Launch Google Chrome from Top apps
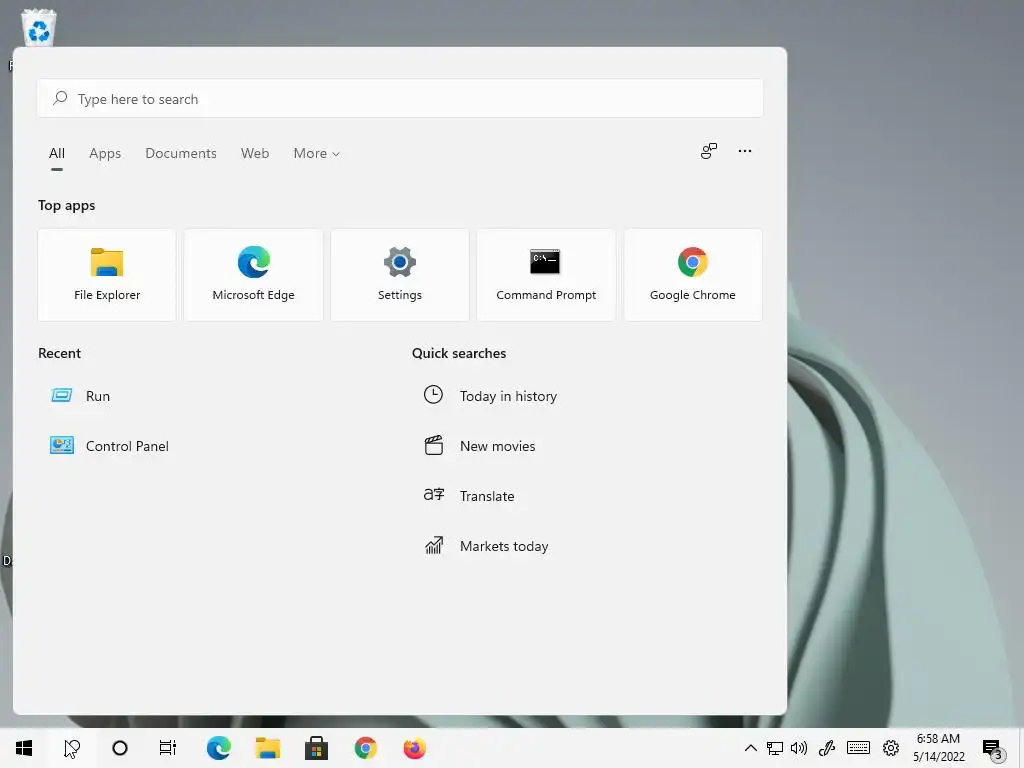 (693, 275)
